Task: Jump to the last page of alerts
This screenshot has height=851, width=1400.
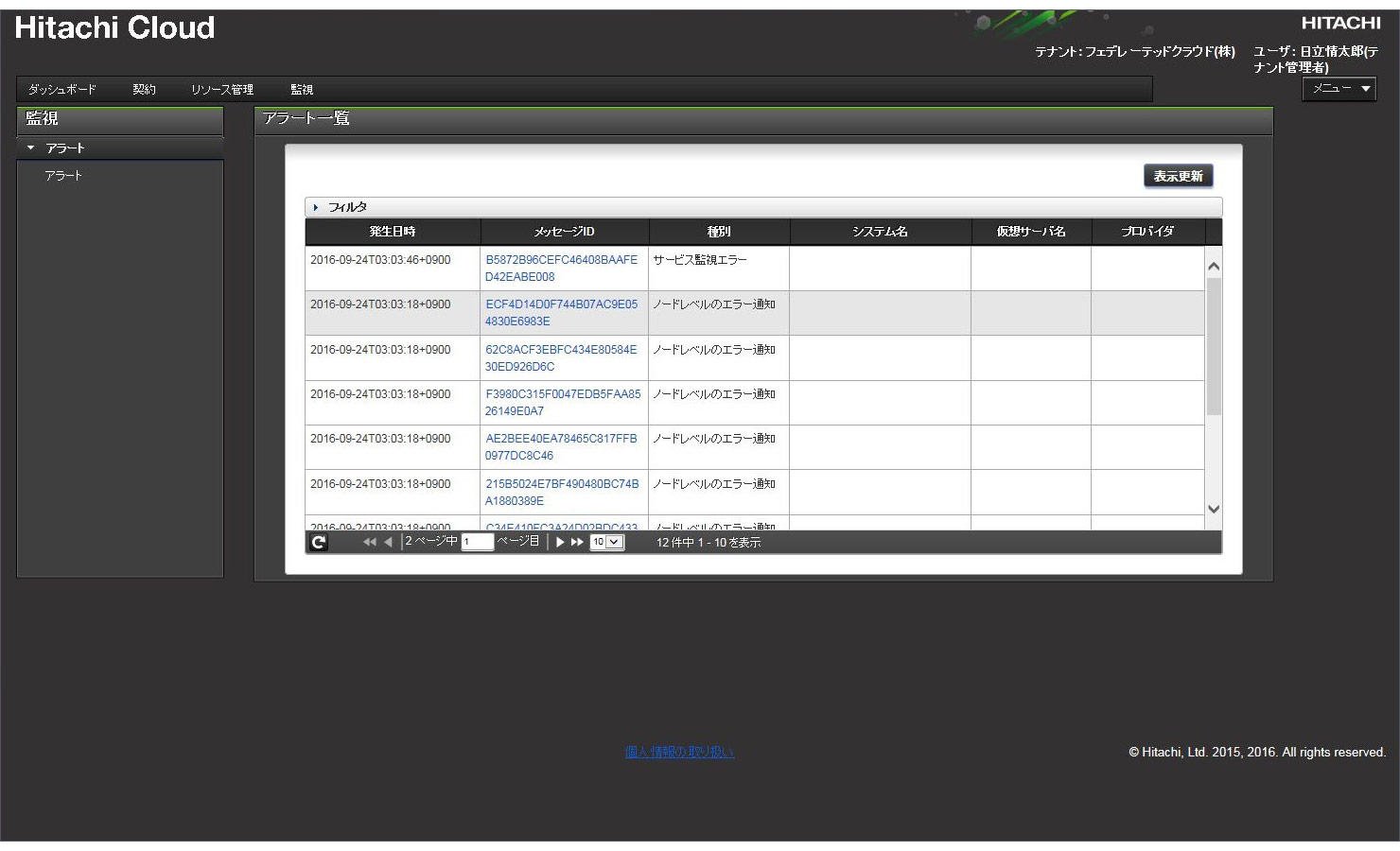Action: pos(577,542)
